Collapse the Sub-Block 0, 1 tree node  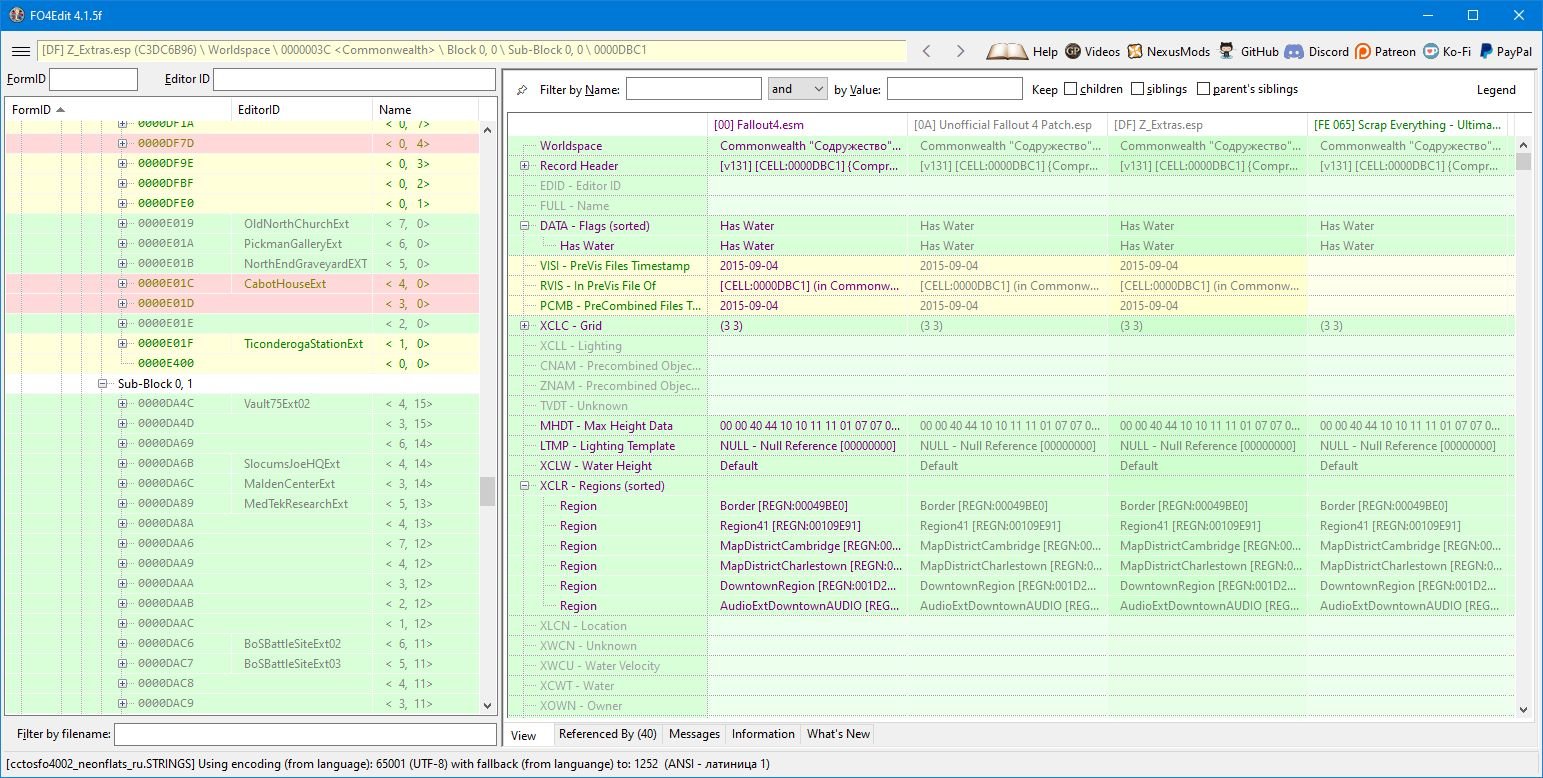[103, 384]
